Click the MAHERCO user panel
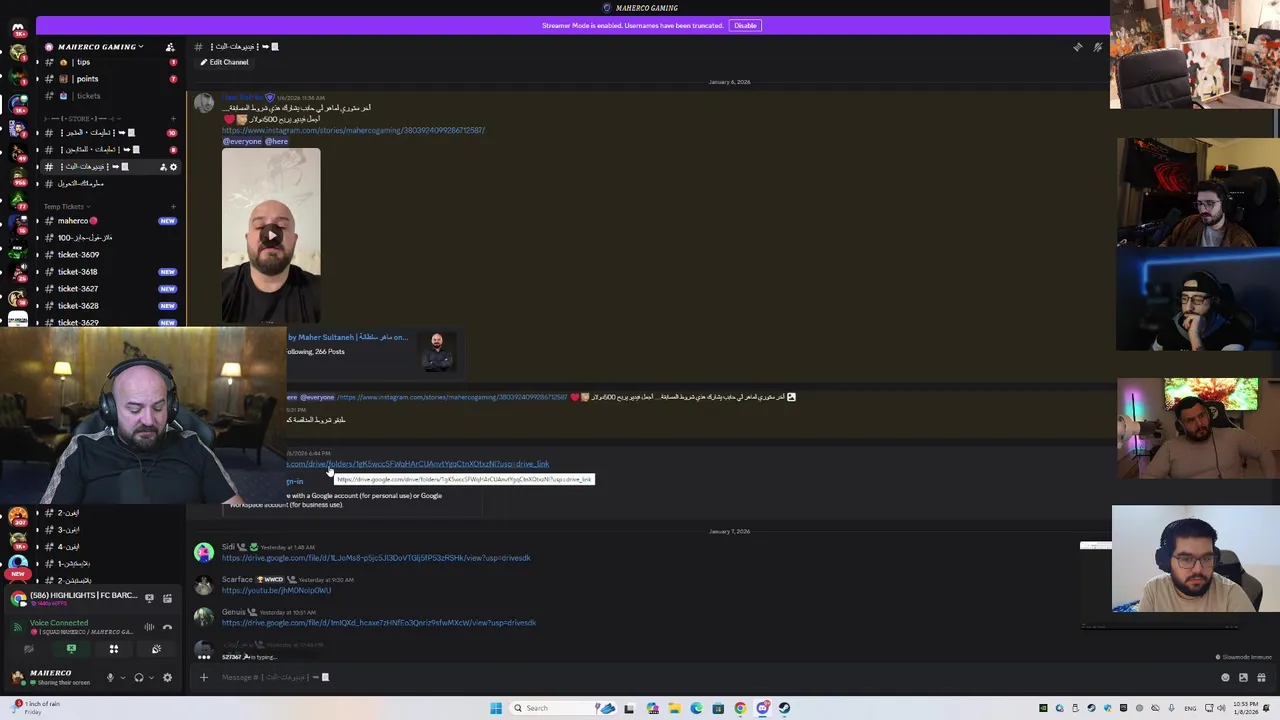The height and width of the screenshot is (720, 1280). [54, 677]
